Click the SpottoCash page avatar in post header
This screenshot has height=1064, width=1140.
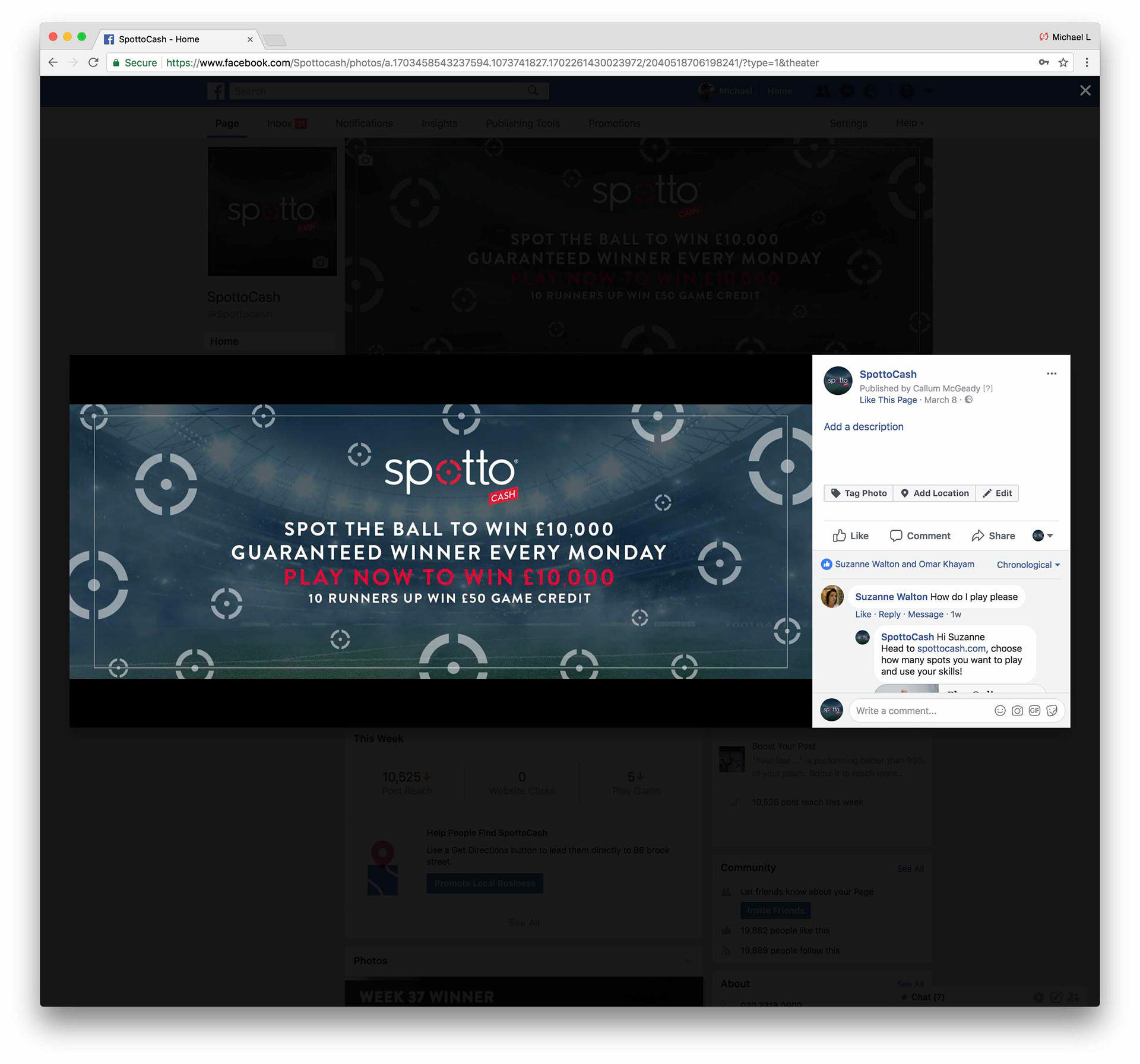click(x=838, y=381)
